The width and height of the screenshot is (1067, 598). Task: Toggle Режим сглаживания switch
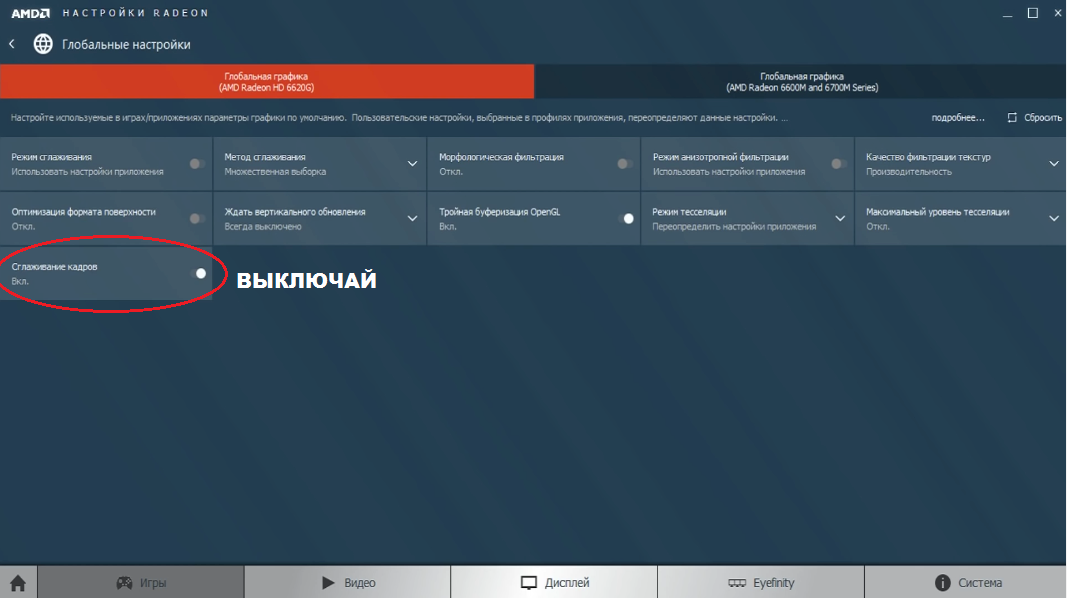coord(197,164)
